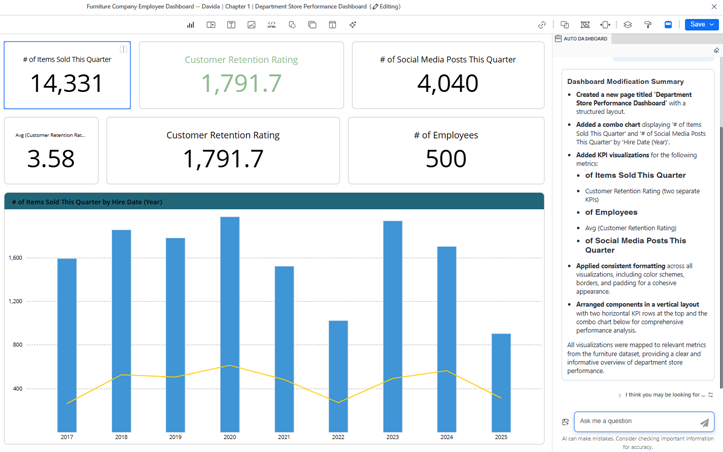The image size is (723, 452).
Task: Select the Auto Dashboard panel tab
Action: click(x=582, y=39)
